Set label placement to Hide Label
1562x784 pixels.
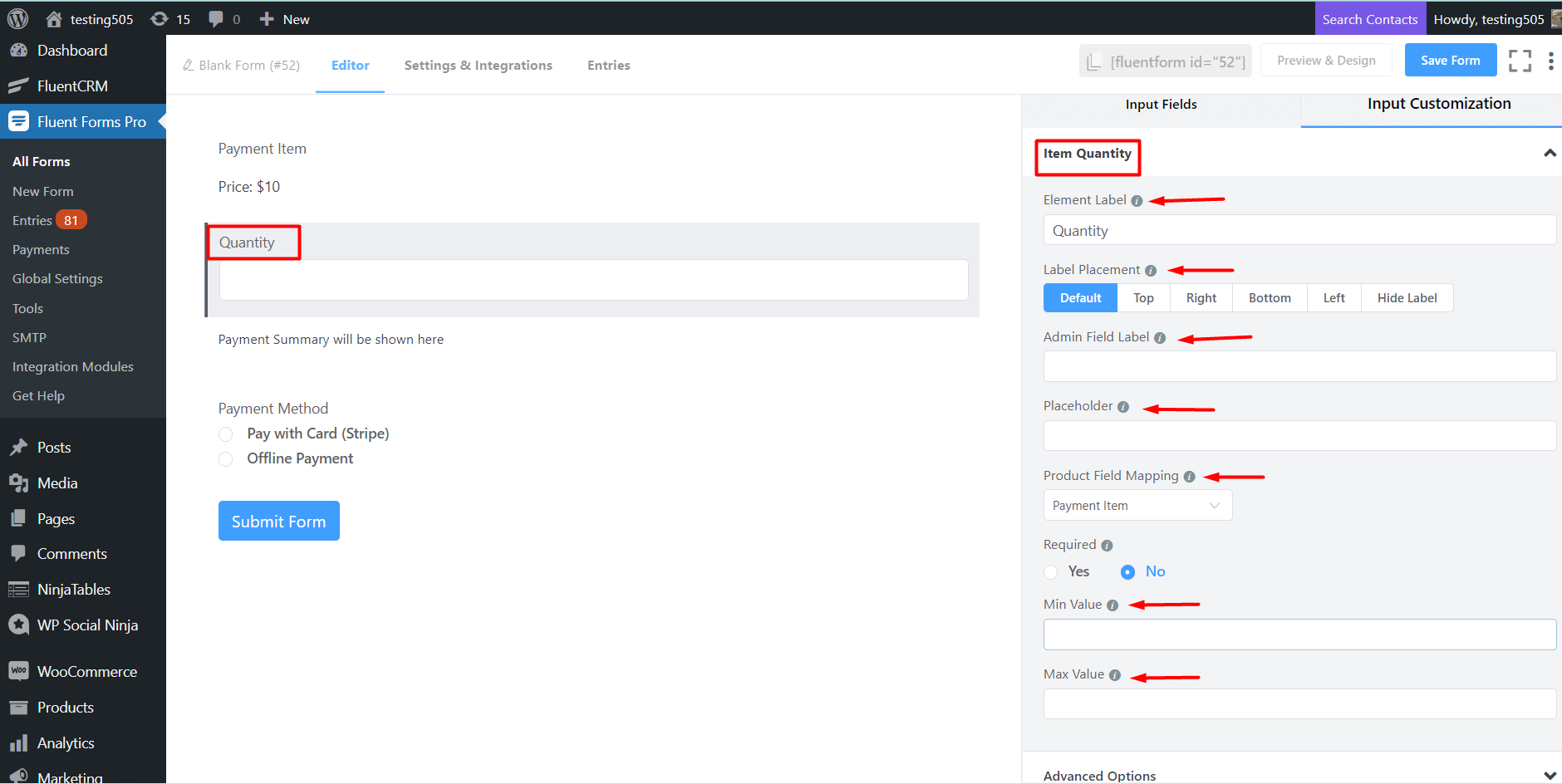(x=1406, y=298)
